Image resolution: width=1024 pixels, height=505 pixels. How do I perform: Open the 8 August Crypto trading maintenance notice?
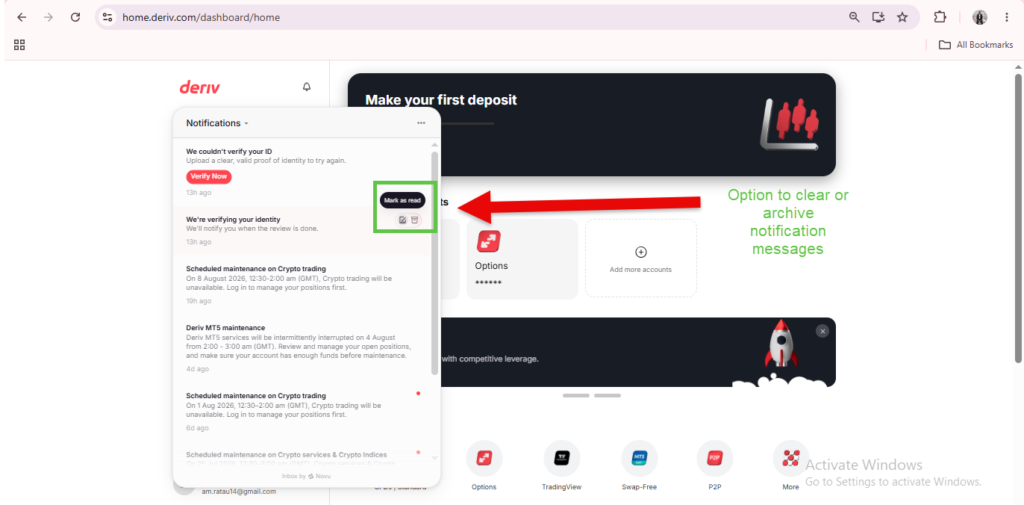point(302,284)
